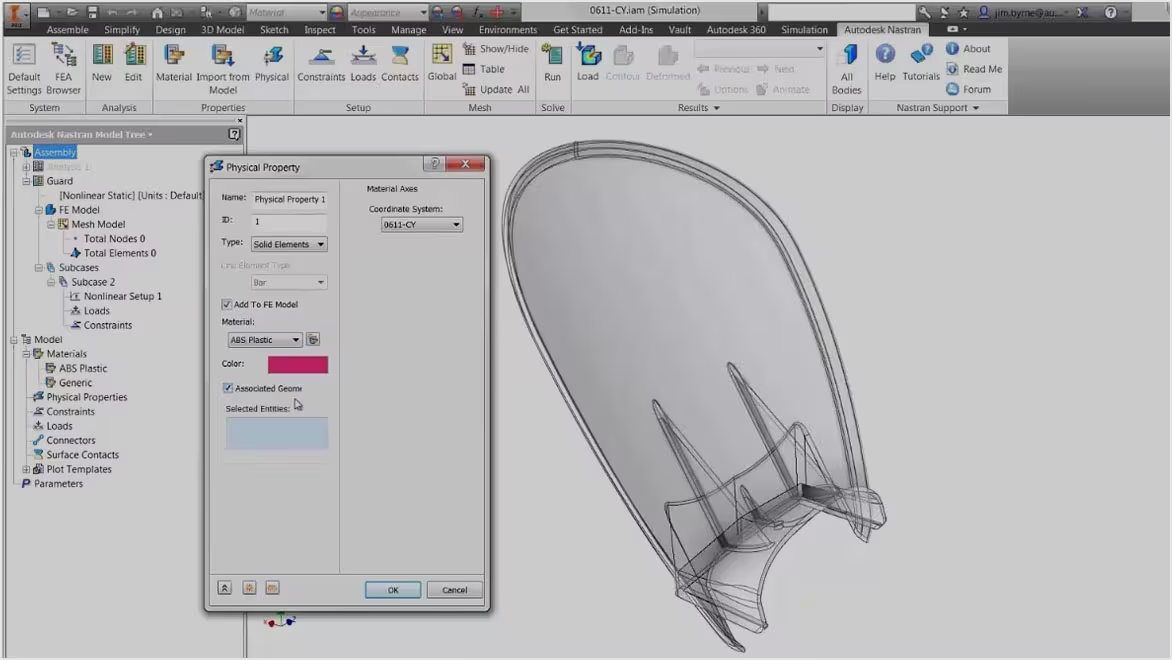The width and height of the screenshot is (1172, 660).
Task: Click the Generic material tree item
Action: [75, 383]
